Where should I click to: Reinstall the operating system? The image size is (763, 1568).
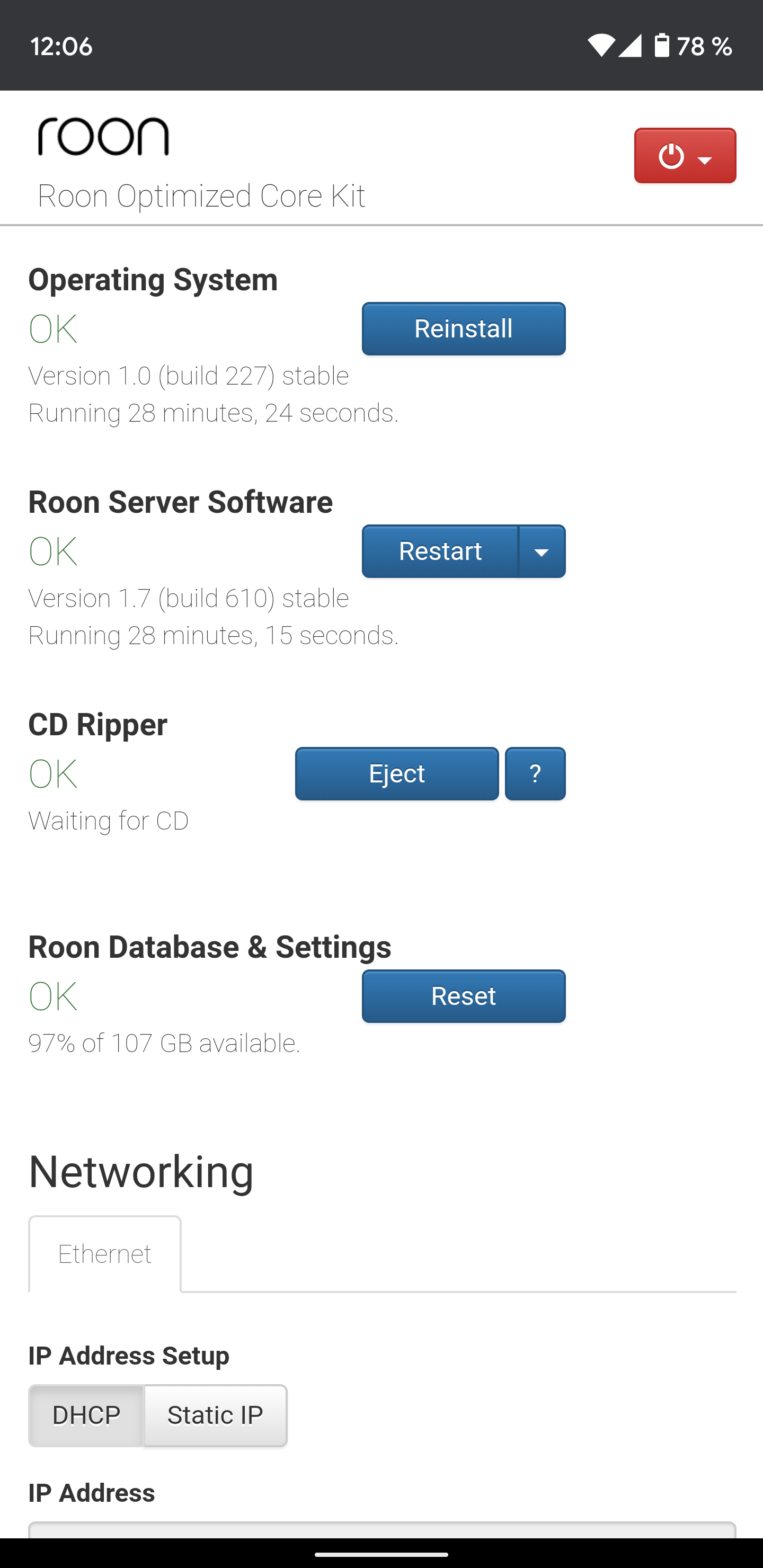pyautogui.click(x=464, y=328)
